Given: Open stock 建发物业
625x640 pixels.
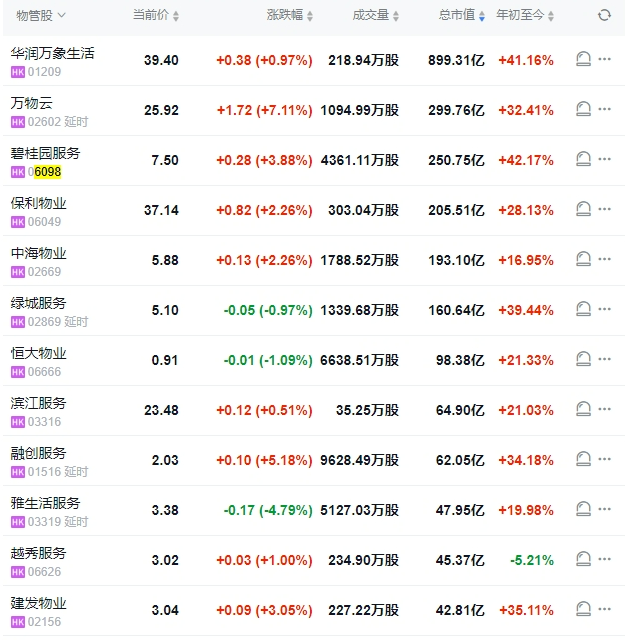Looking at the screenshot, I should (38, 603).
